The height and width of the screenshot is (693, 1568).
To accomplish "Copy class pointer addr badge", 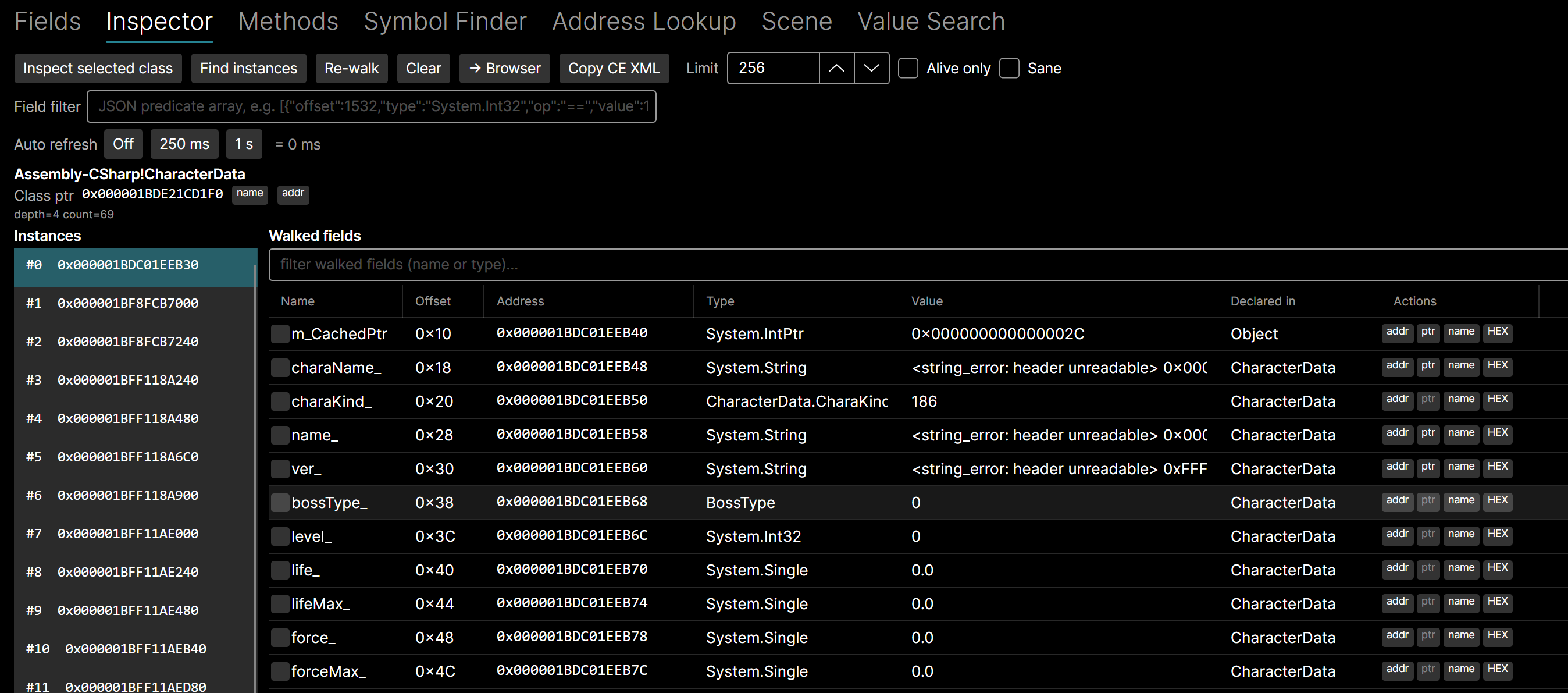I will [293, 194].
